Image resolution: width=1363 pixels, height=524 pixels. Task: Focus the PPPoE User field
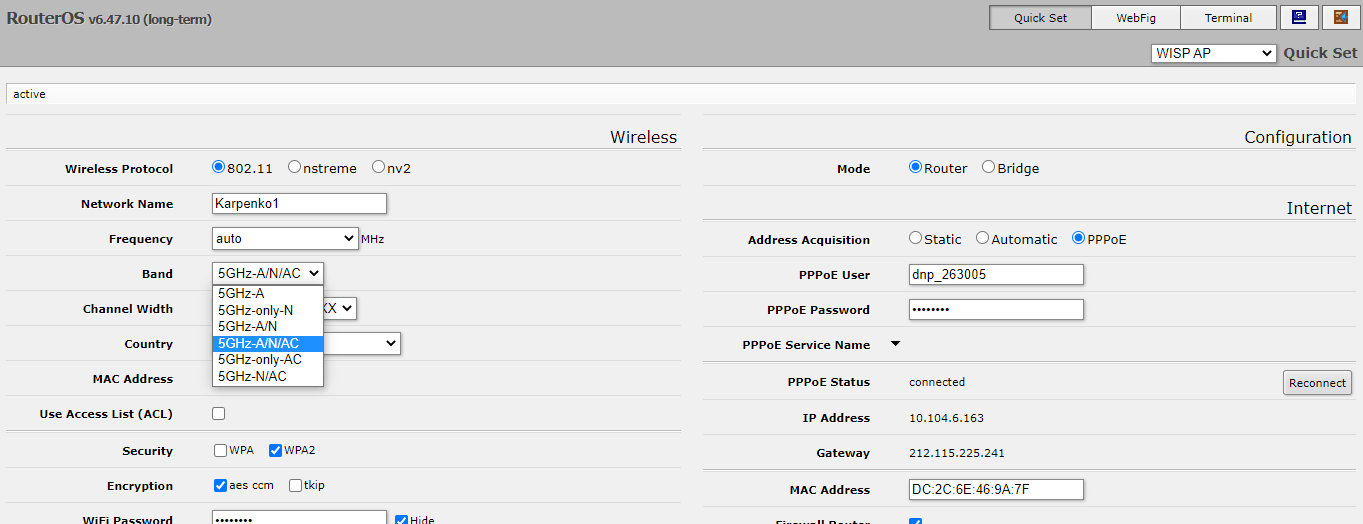click(995, 275)
